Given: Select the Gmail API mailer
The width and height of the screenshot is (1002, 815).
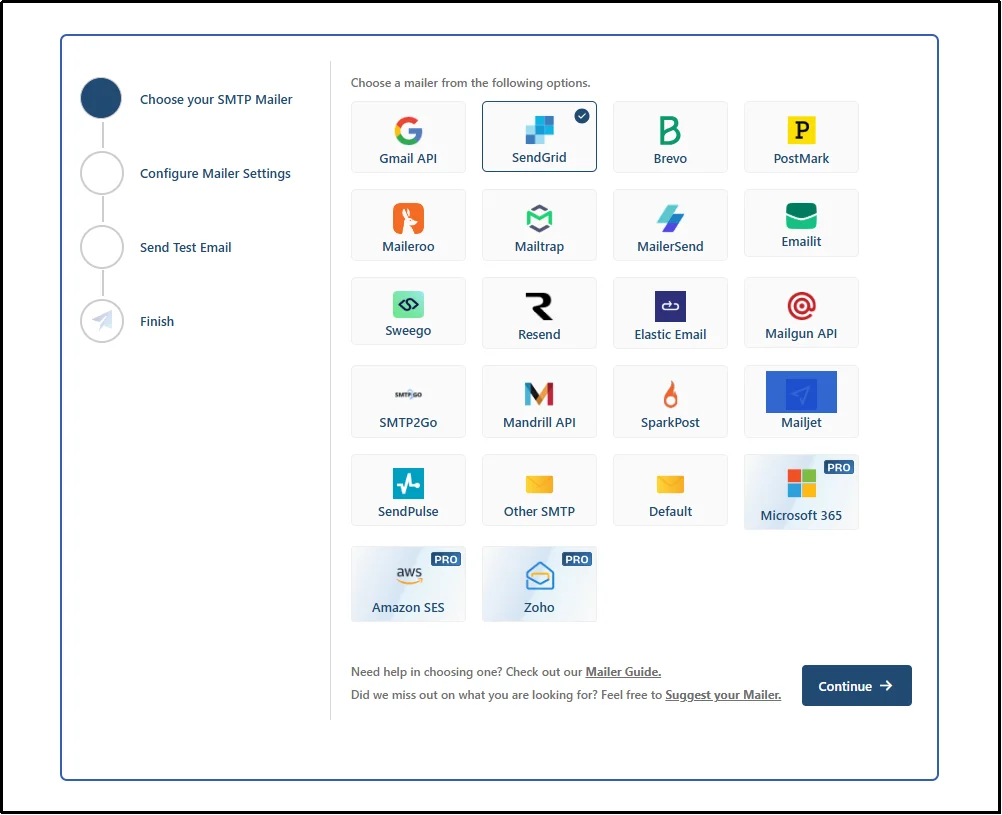Looking at the screenshot, I should (x=408, y=137).
